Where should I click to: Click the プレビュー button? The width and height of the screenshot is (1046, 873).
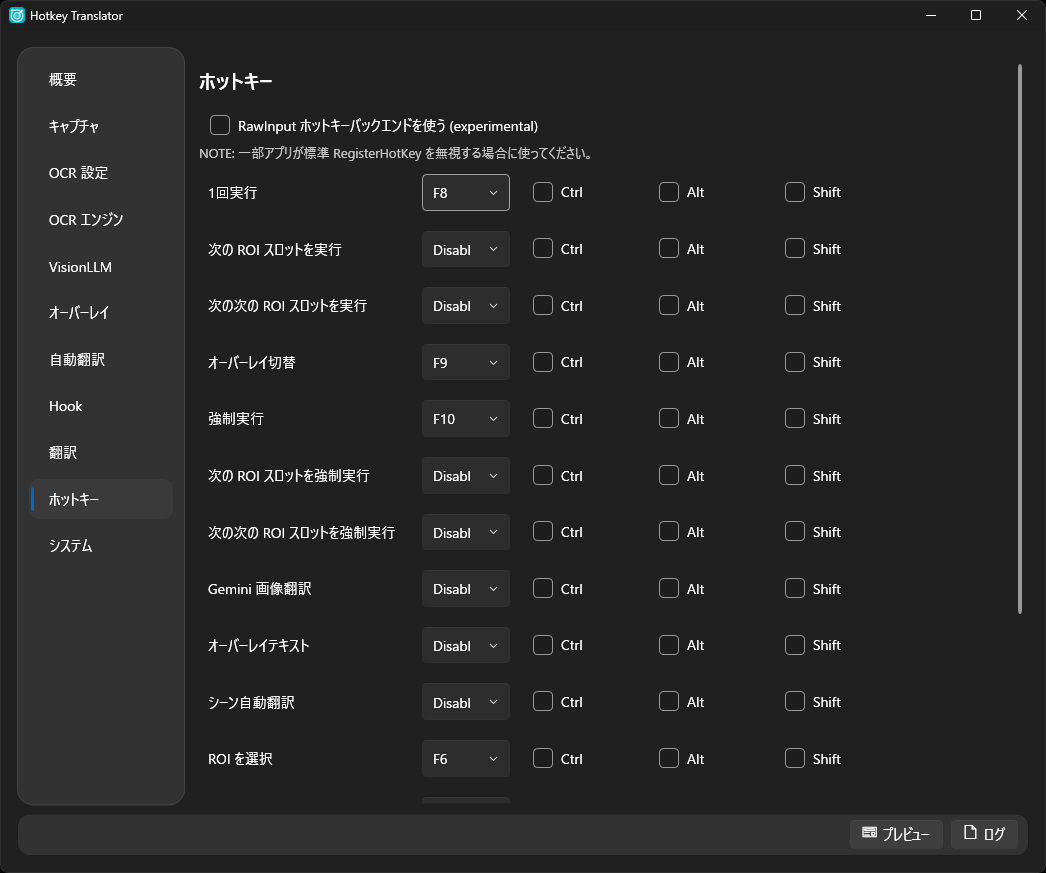(x=896, y=834)
